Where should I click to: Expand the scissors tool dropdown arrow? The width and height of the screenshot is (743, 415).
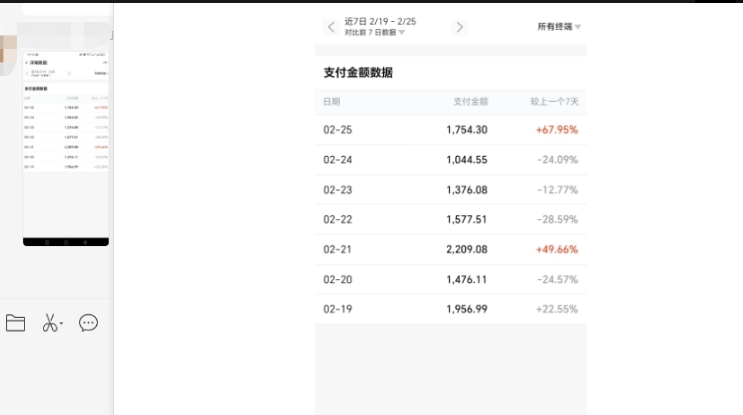61,325
